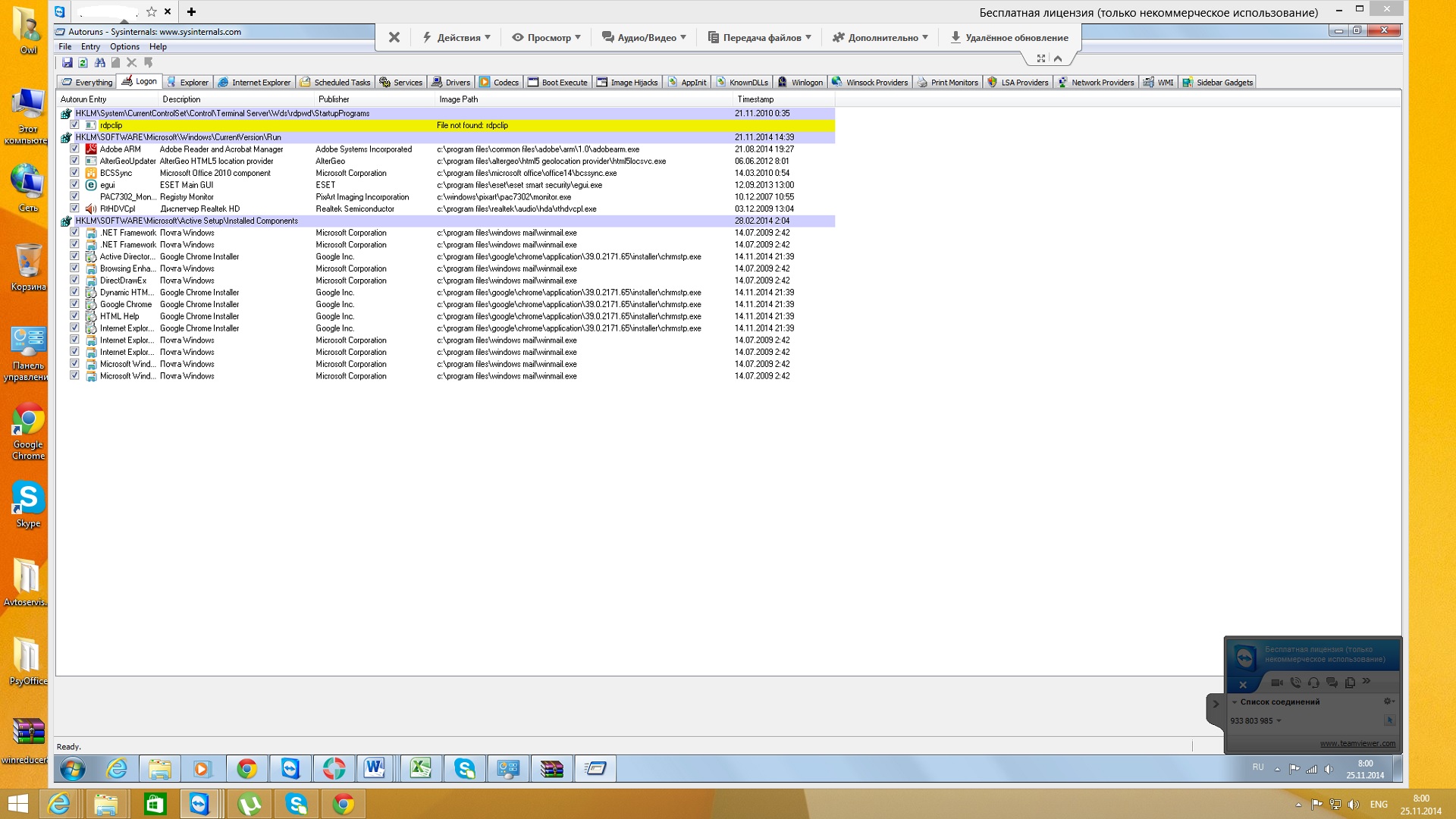
Task: Uncheck the HTML Help entry checkbox
Action: point(74,316)
